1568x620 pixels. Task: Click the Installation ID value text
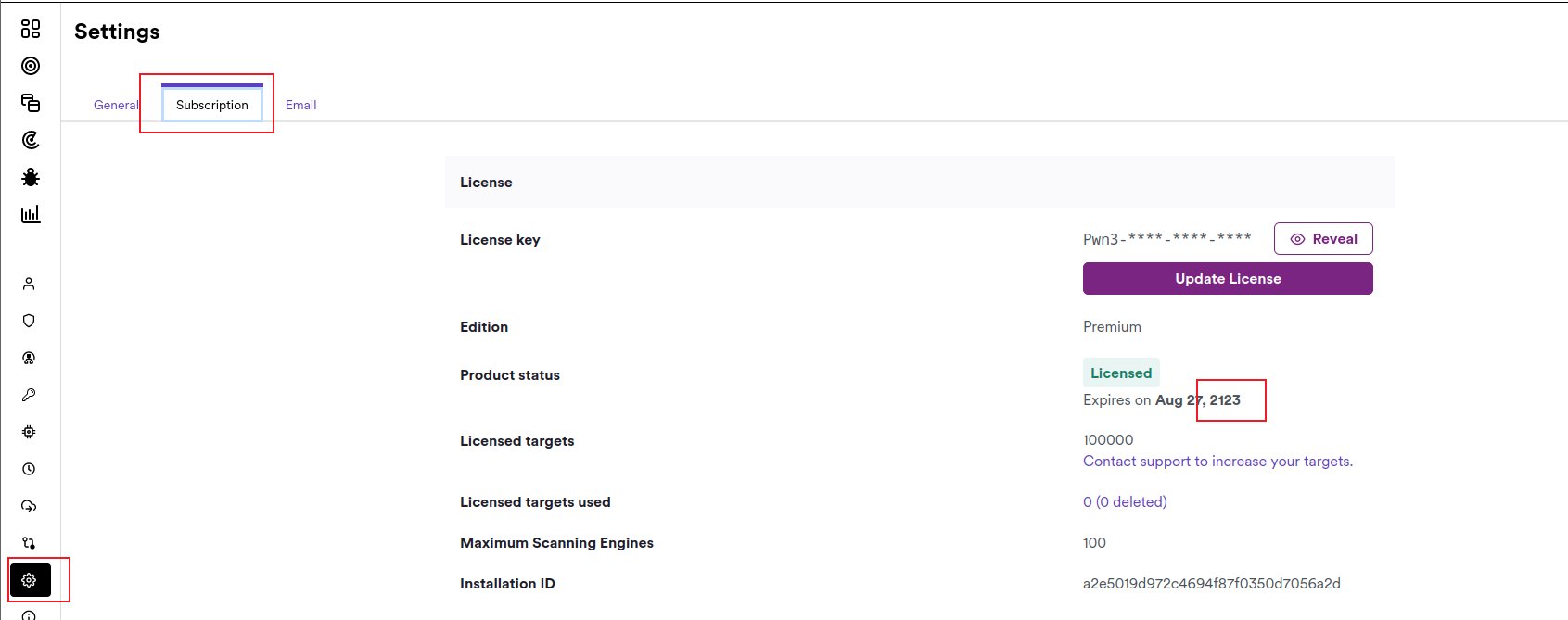point(1211,584)
